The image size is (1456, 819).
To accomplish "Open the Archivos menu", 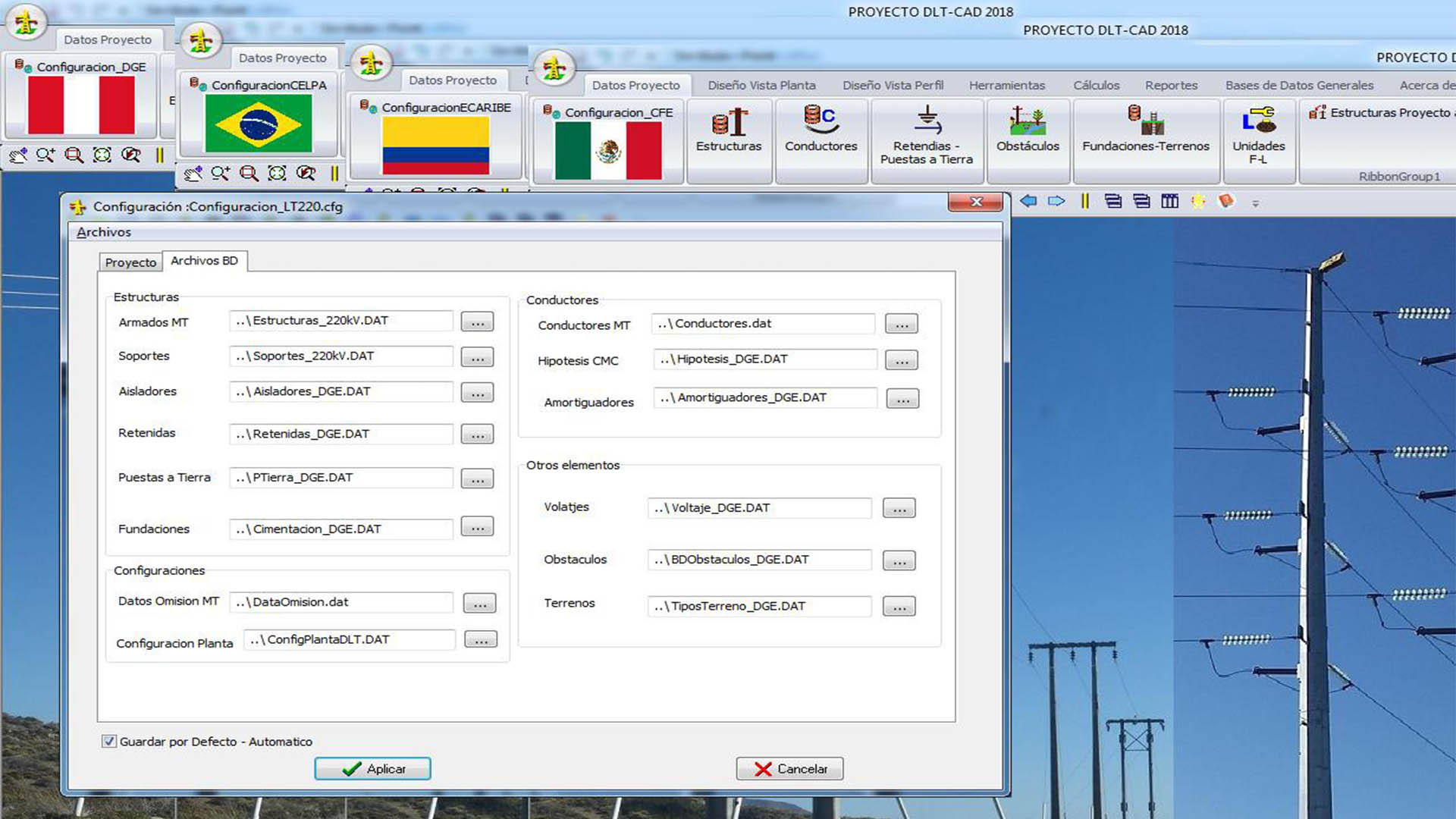I will click(104, 232).
